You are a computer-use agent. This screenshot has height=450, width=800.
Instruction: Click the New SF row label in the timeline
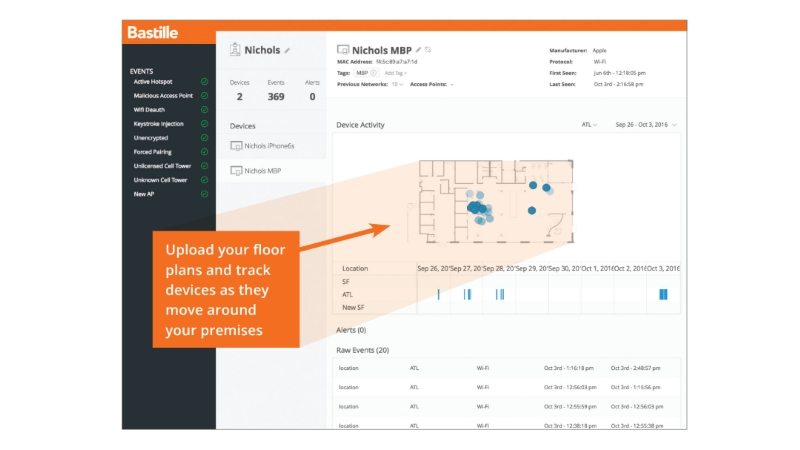point(353,308)
